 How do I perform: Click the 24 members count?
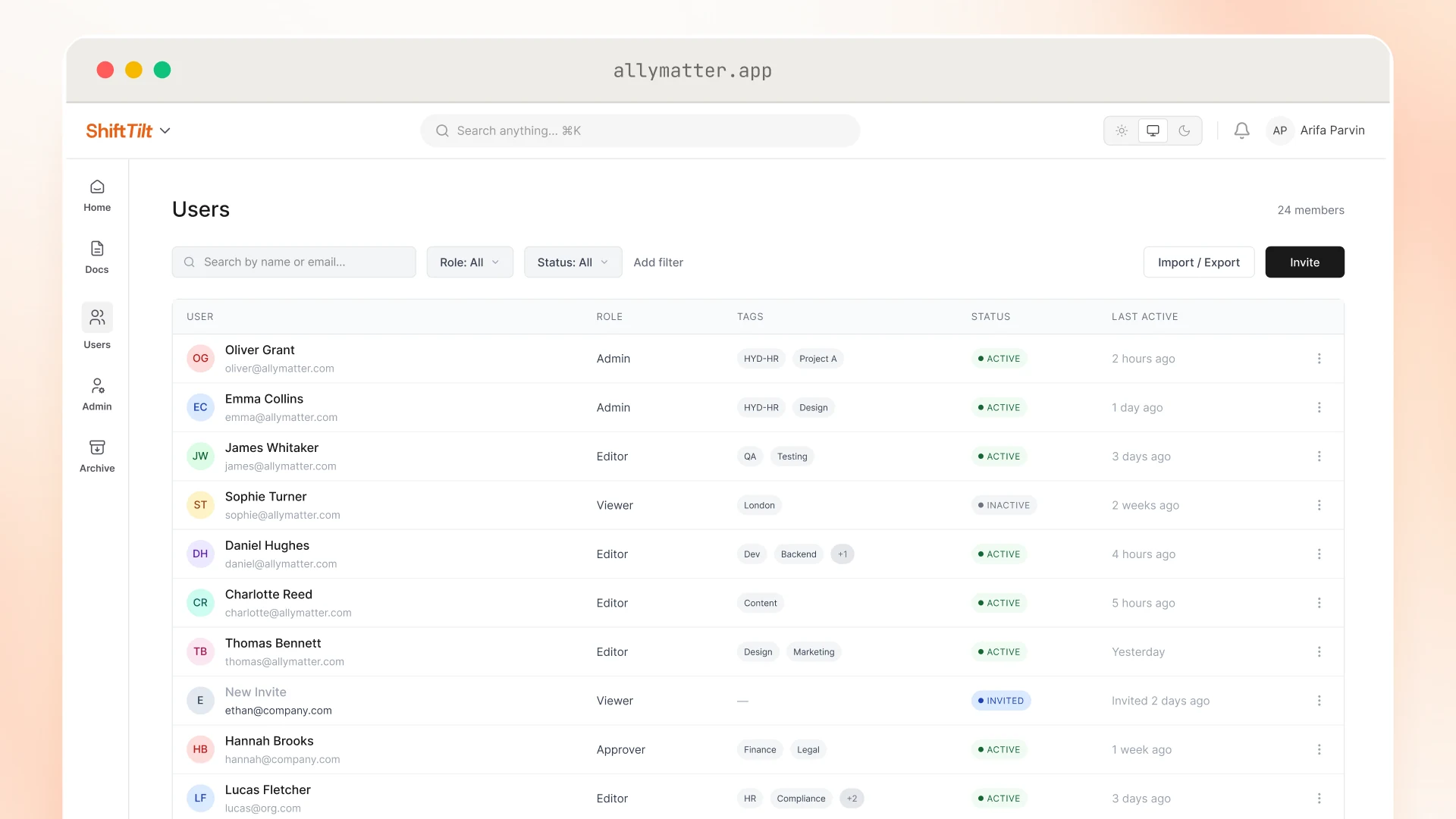1310,210
